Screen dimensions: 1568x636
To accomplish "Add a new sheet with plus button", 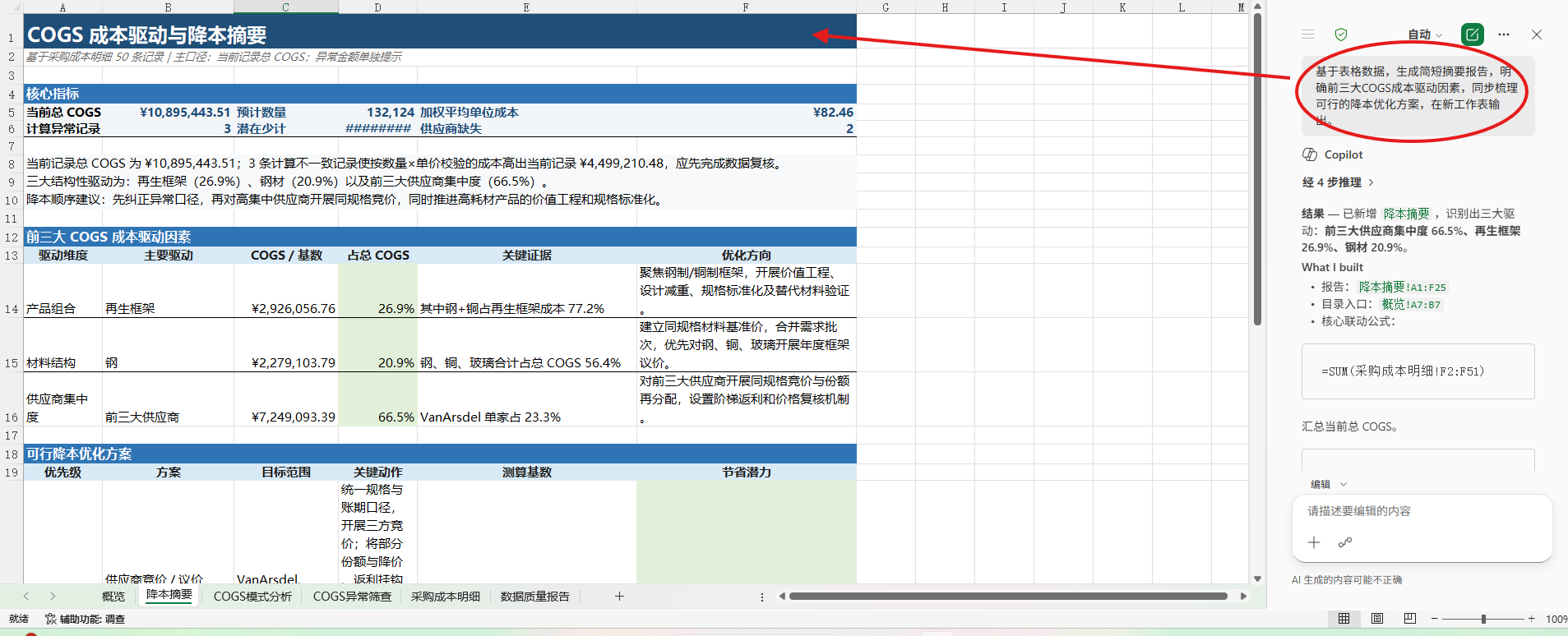I will 619,596.
